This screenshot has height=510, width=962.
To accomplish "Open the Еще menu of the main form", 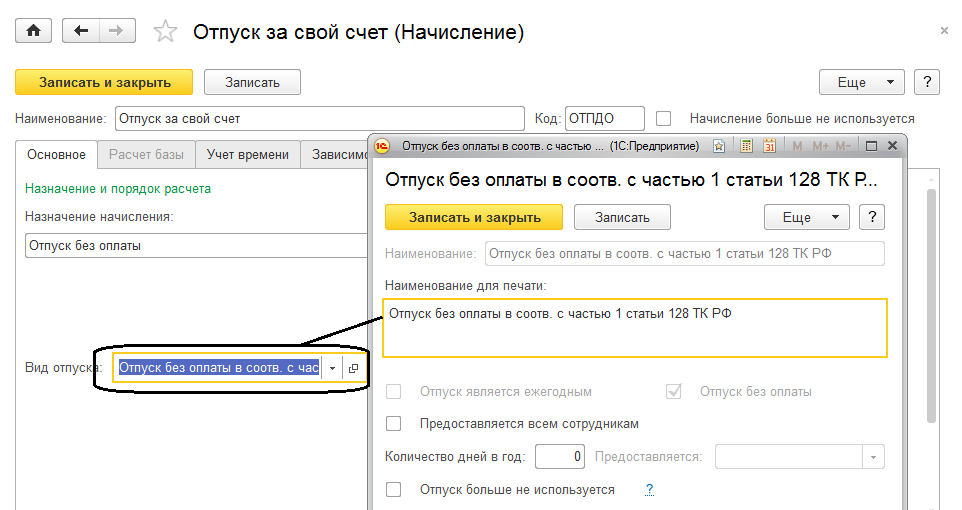I will pos(861,82).
